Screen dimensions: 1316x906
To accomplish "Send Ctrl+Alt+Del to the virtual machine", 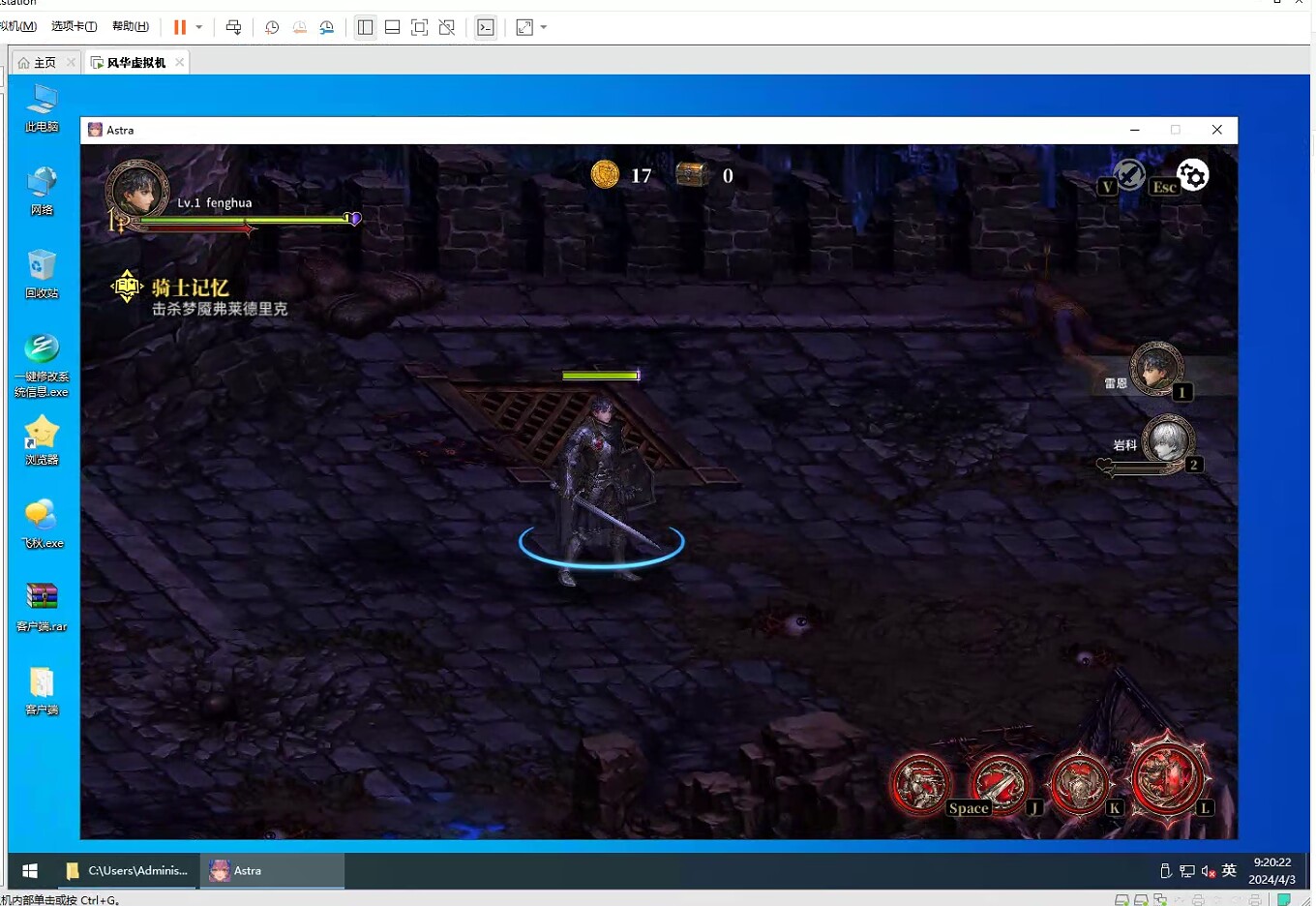I will click(233, 27).
